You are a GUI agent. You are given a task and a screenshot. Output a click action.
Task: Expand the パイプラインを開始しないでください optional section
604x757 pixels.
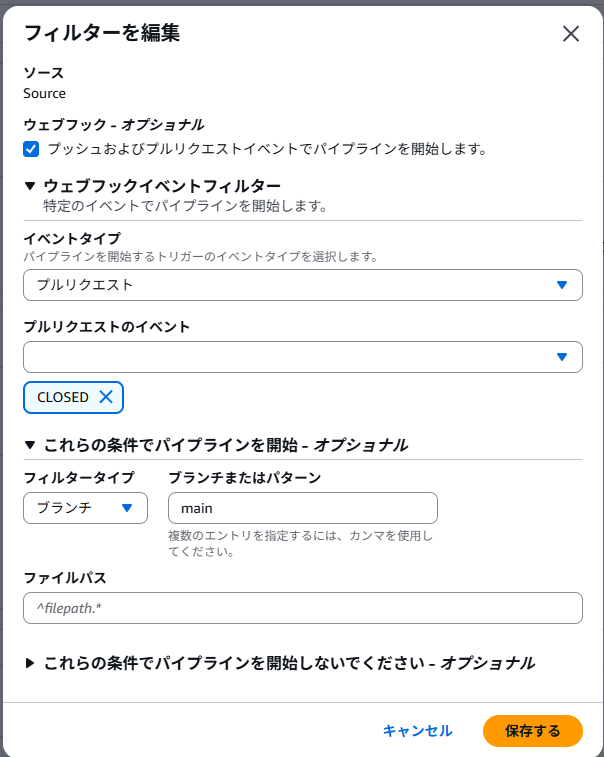click(x=289, y=662)
